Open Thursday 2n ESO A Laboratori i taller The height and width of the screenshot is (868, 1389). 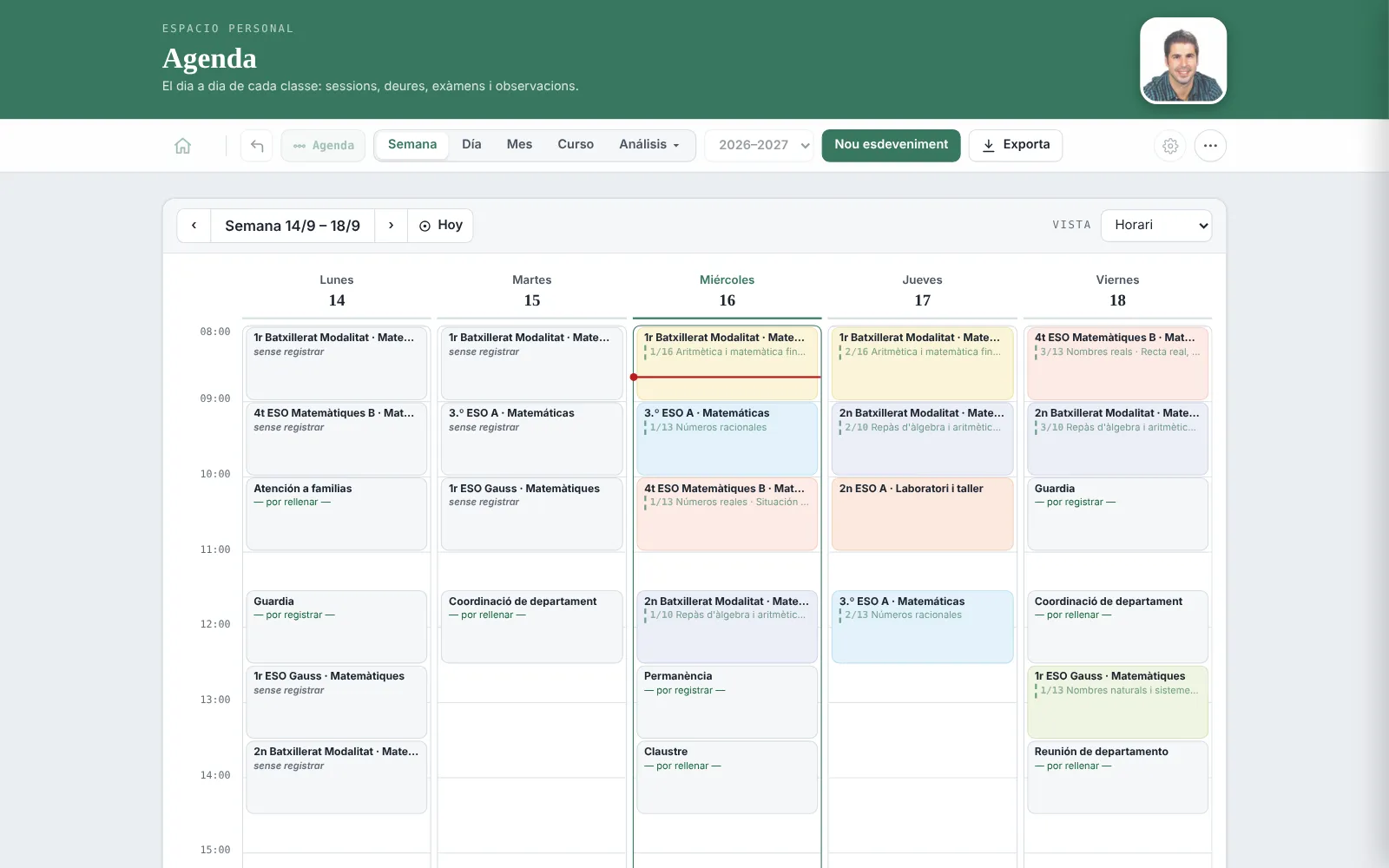923,514
